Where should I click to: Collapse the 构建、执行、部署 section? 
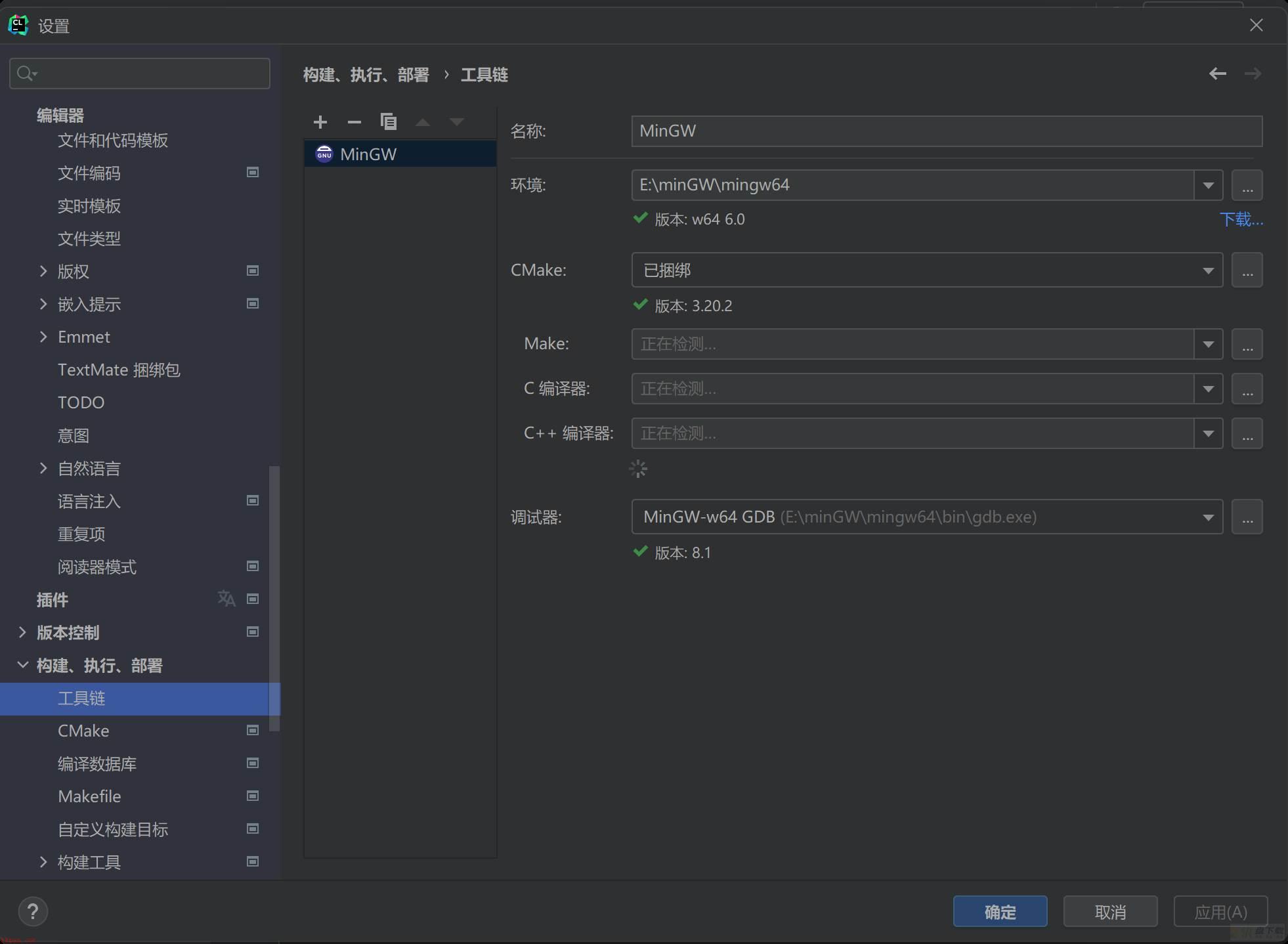point(22,664)
